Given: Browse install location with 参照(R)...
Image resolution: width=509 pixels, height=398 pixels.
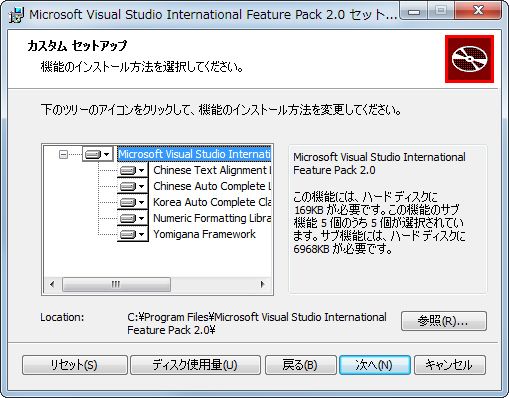Looking at the screenshot, I should click(444, 321).
